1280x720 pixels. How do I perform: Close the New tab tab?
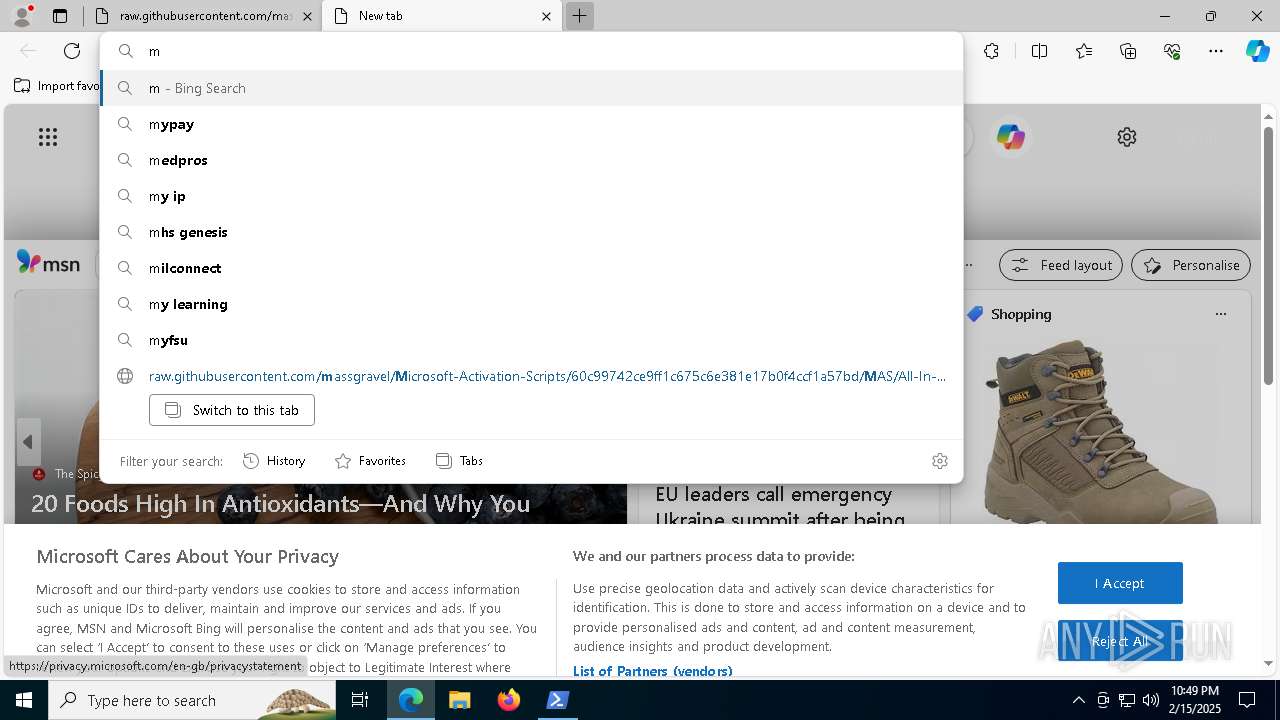coord(546,16)
